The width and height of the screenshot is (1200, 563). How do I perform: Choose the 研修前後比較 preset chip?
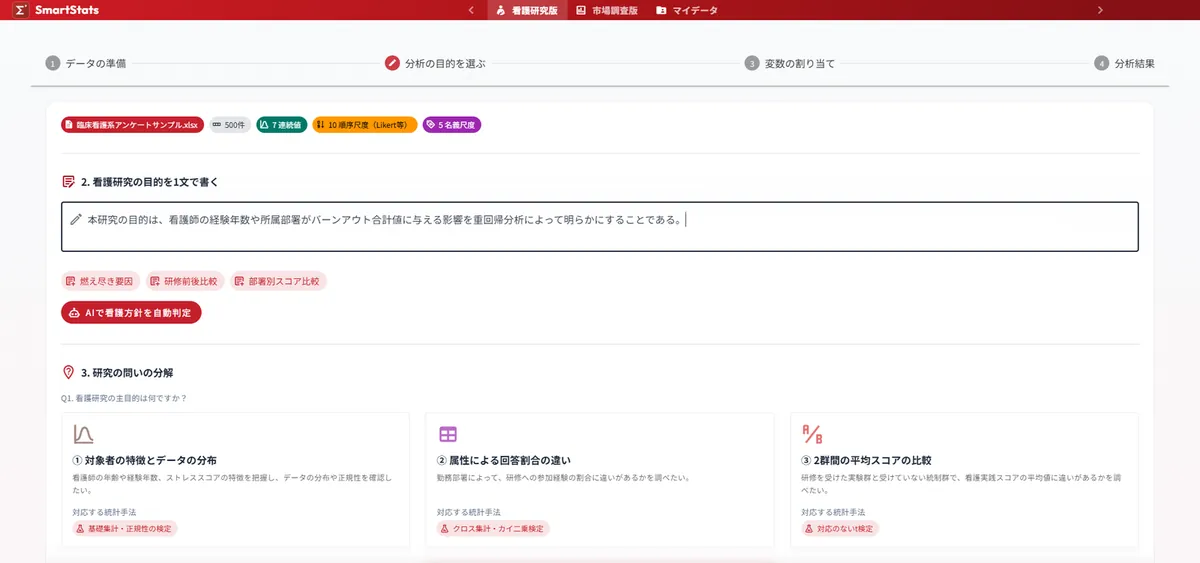[183, 281]
